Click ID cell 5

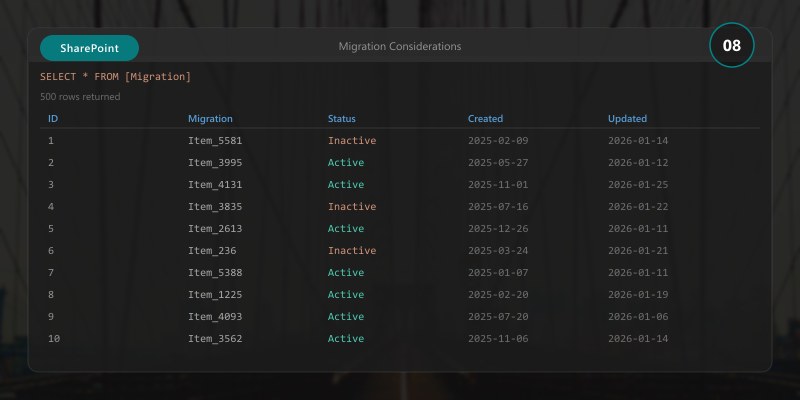point(51,228)
